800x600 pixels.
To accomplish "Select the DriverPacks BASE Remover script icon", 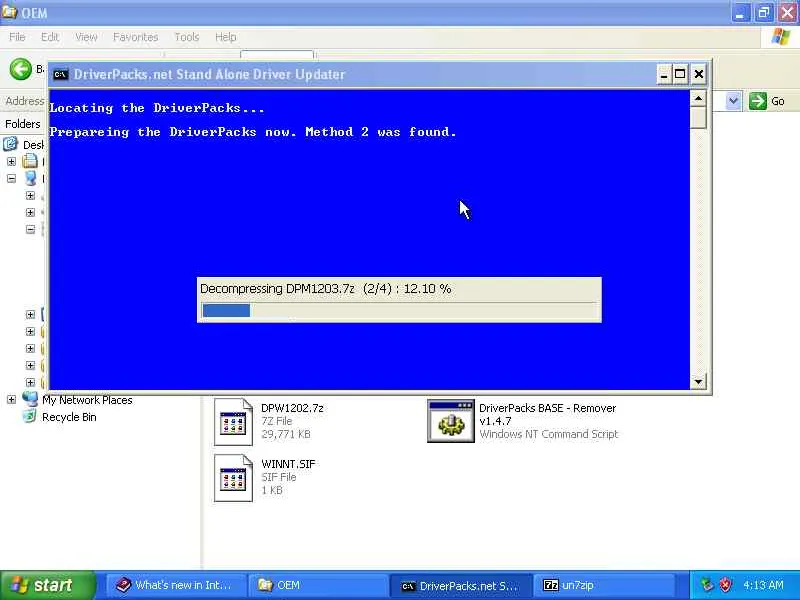I will (x=451, y=421).
